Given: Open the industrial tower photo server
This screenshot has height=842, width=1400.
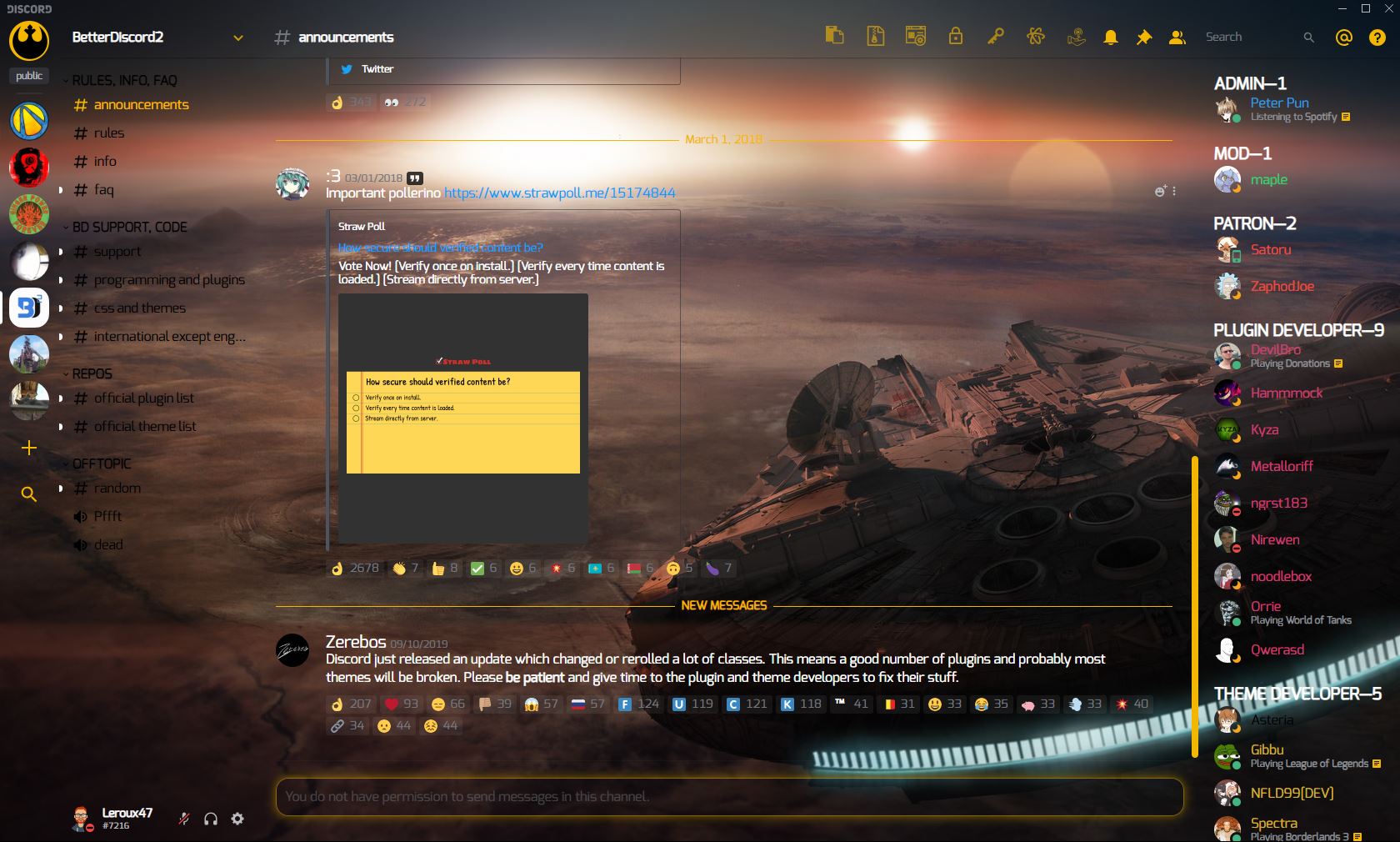Looking at the screenshot, I should click(29, 354).
